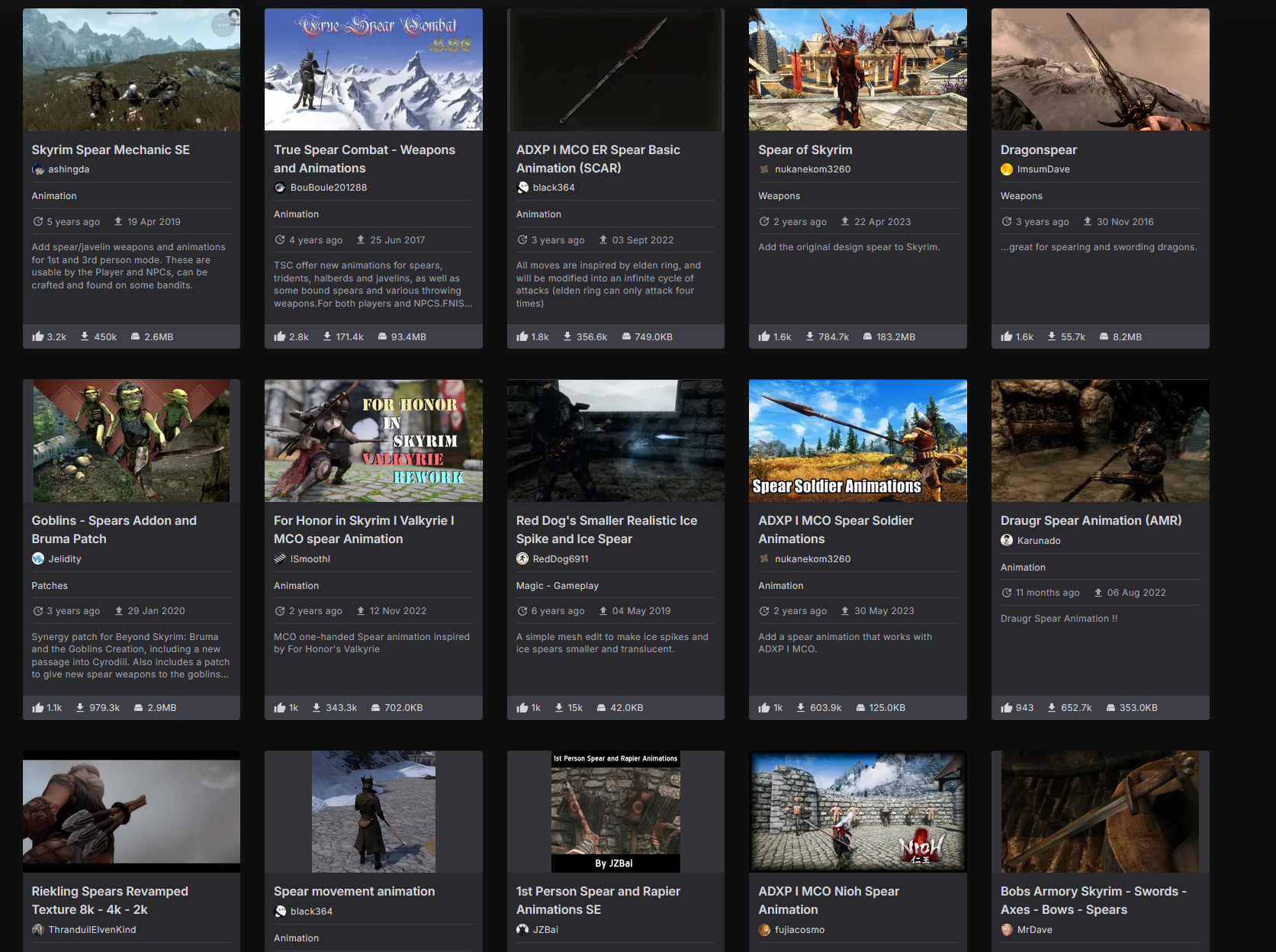Open Skyrim Spear Mechanic SE mod title
The image size is (1276, 952).
111,150
